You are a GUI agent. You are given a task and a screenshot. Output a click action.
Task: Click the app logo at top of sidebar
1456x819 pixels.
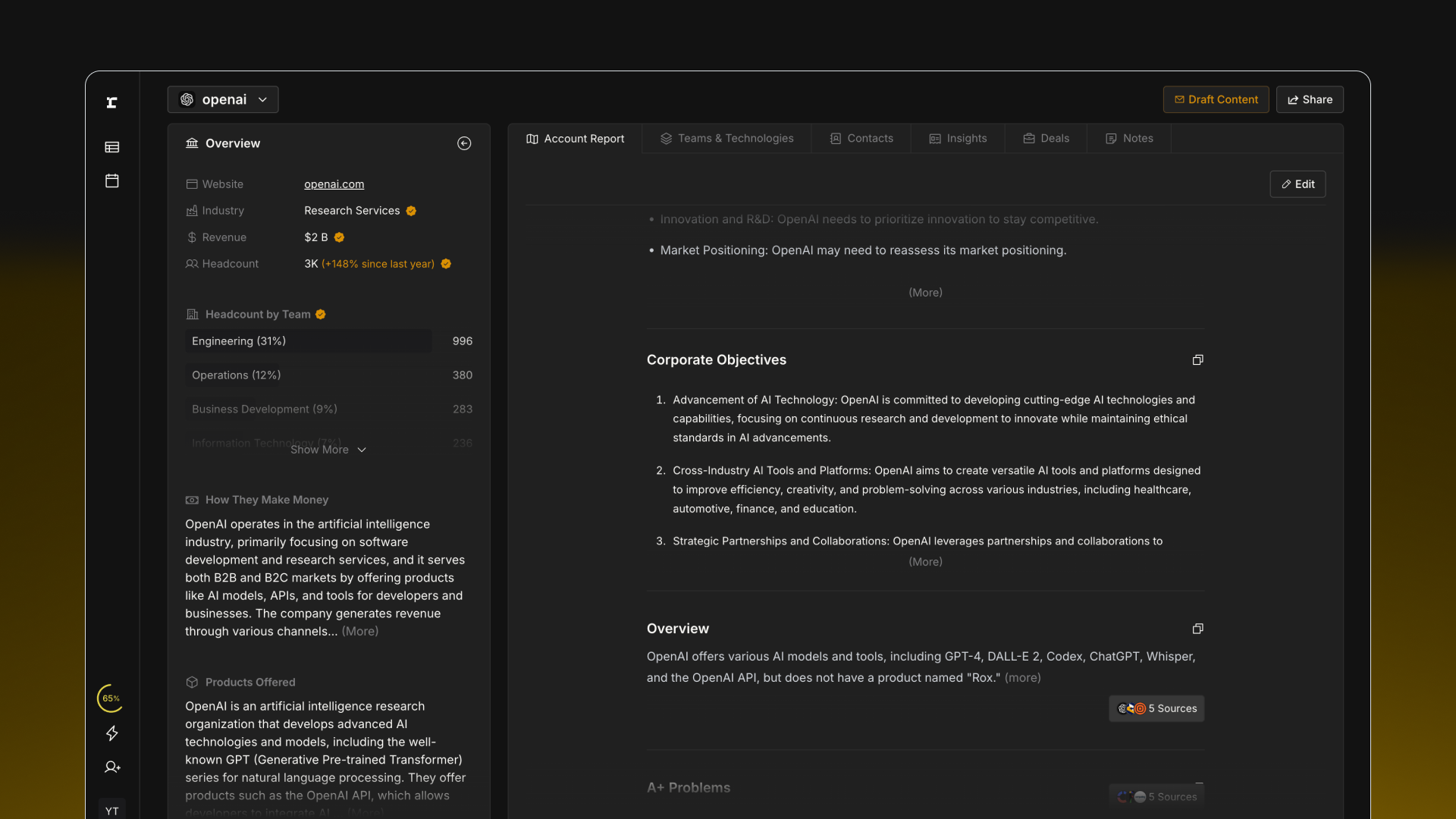pyautogui.click(x=112, y=102)
